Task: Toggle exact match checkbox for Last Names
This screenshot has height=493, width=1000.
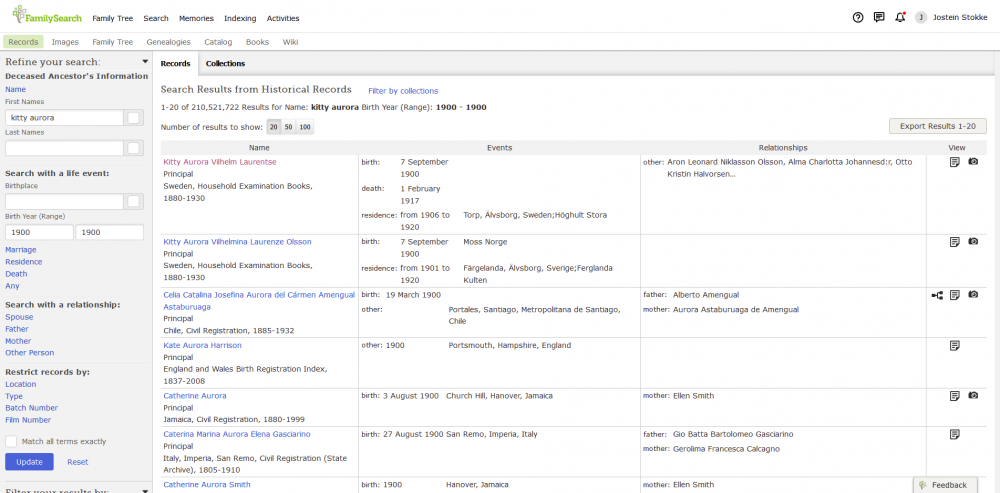Action: coord(134,149)
